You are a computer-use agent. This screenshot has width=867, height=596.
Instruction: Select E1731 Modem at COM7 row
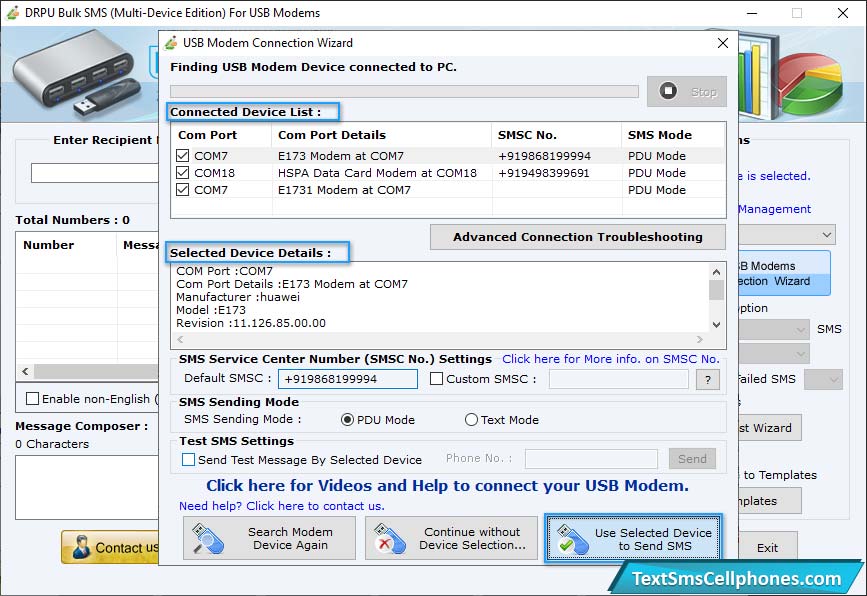(448, 190)
